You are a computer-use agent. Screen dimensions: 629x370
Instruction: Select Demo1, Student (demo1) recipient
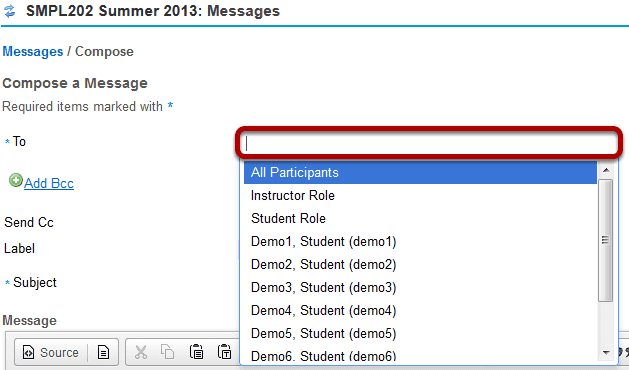(x=420, y=242)
